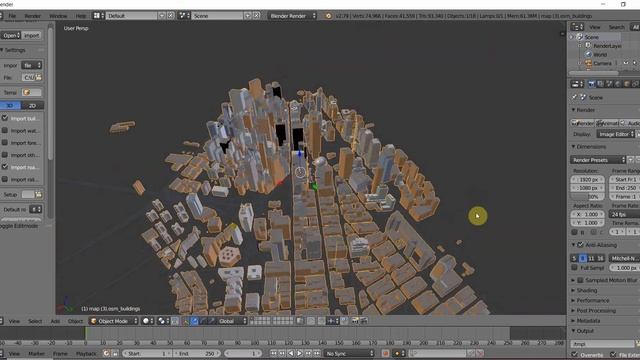Image resolution: width=640 pixels, height=360 pixels.
Task: Open the outliner View menu
Action: click(595, 27)
